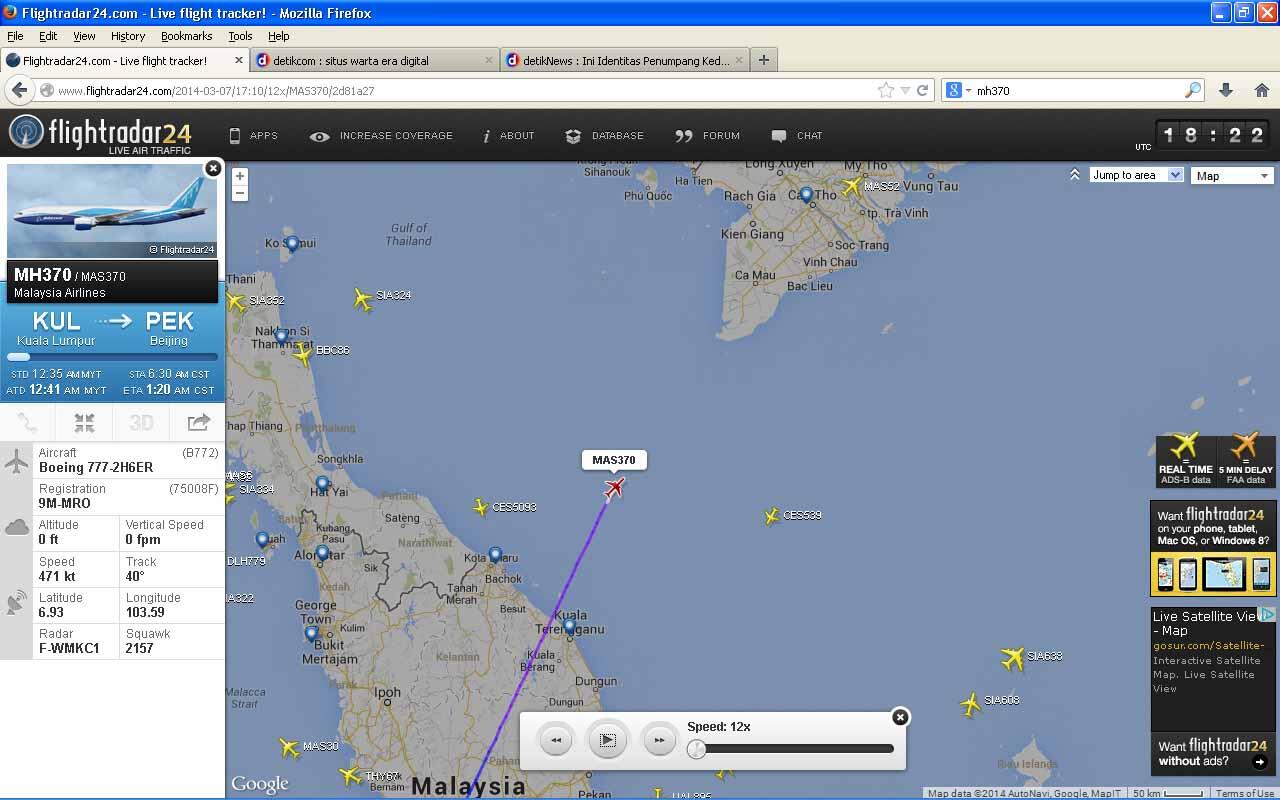Viewport: 1280px width, 800px height.
Task: Open the Tools menu
Action: (x=240, y=36)
